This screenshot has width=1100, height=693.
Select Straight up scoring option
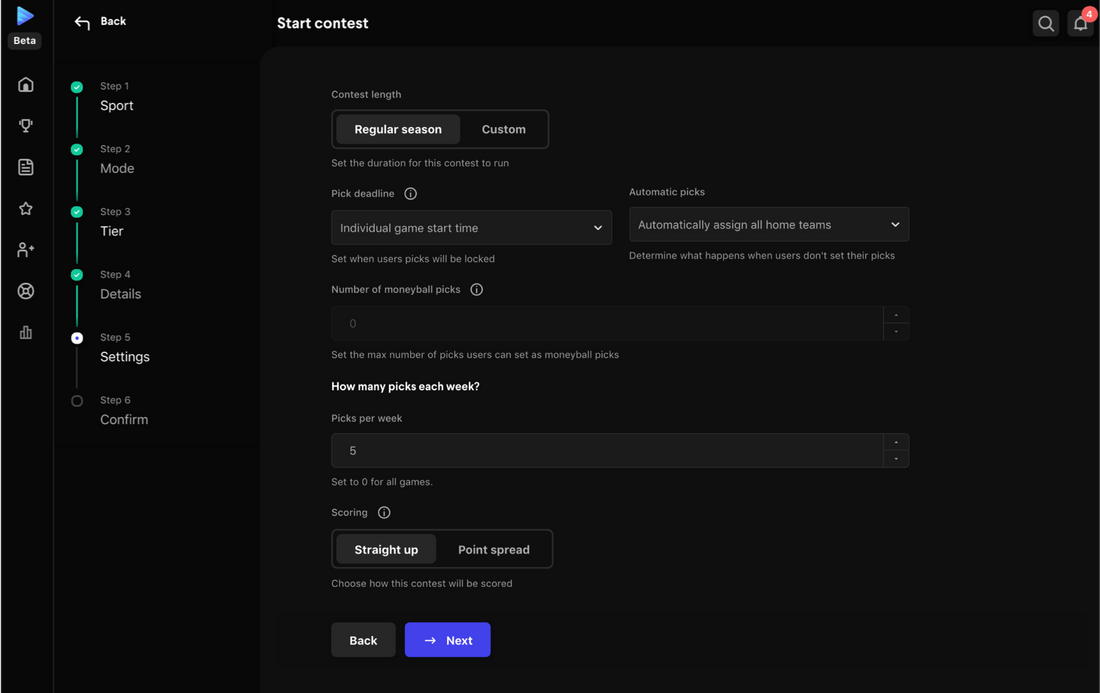[x=386, y=549]
